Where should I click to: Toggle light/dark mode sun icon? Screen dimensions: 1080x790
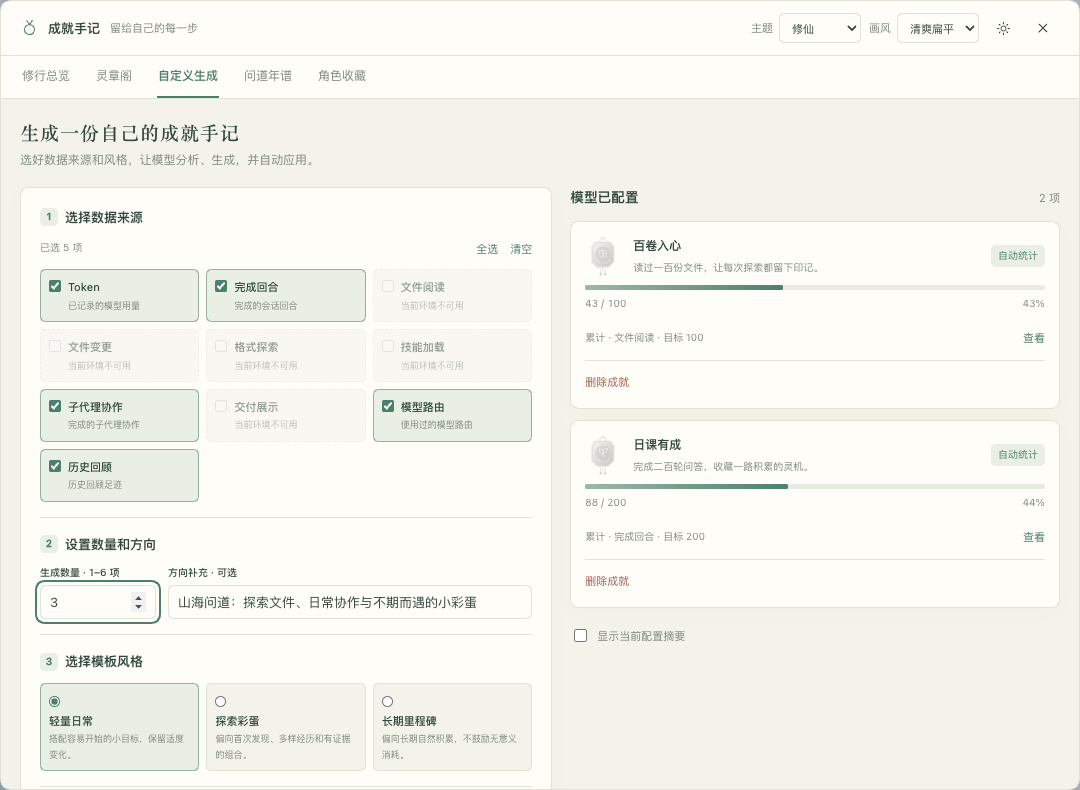tap(1004, 28)
